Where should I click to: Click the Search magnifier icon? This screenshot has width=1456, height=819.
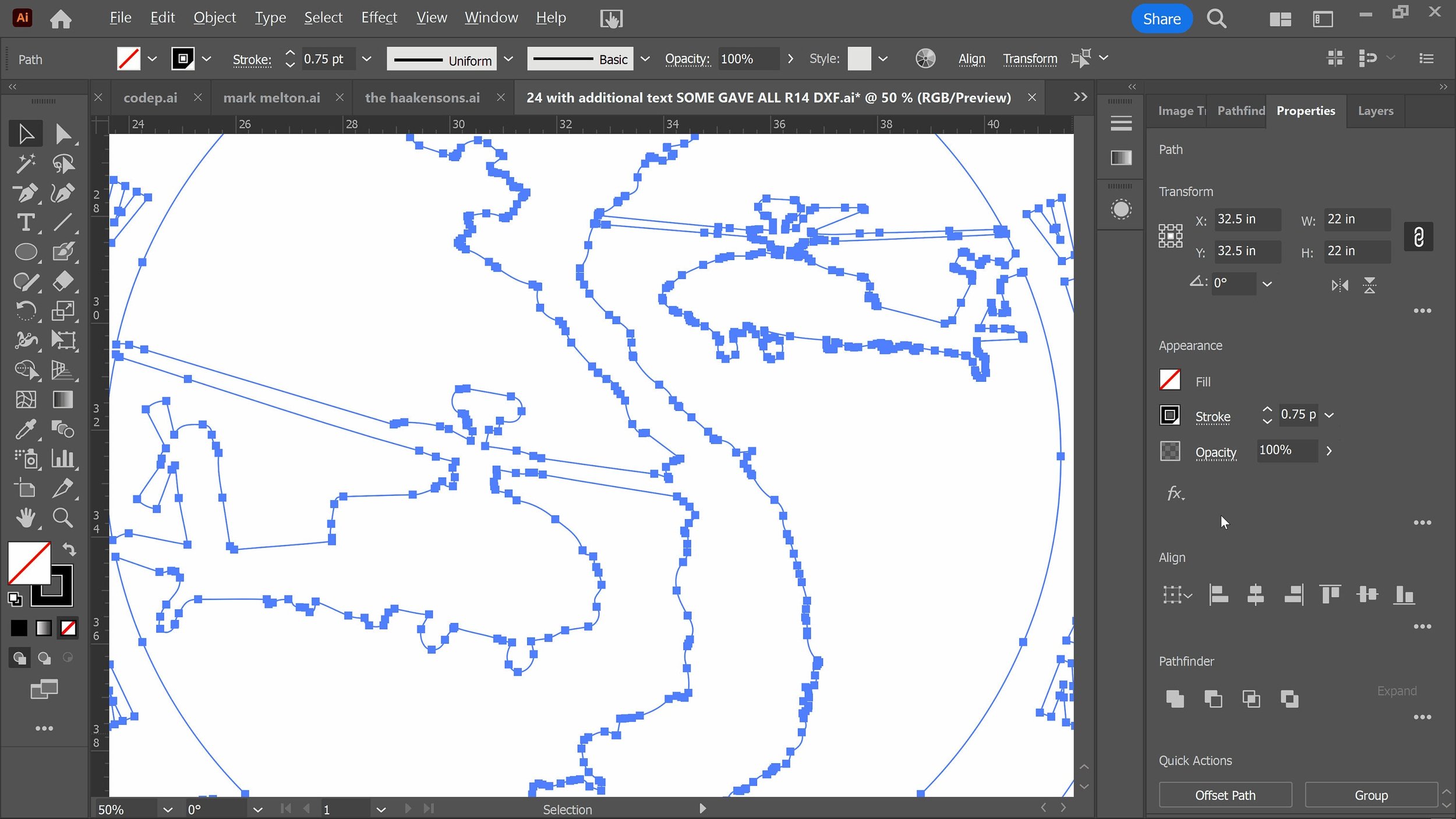point(1217,19)
